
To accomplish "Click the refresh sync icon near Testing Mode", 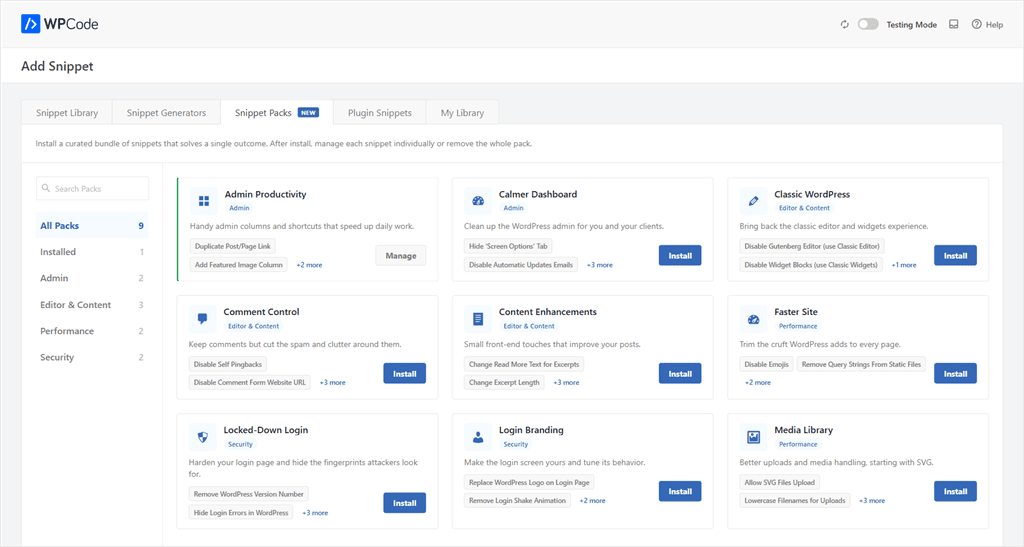I will click(844, 24).
